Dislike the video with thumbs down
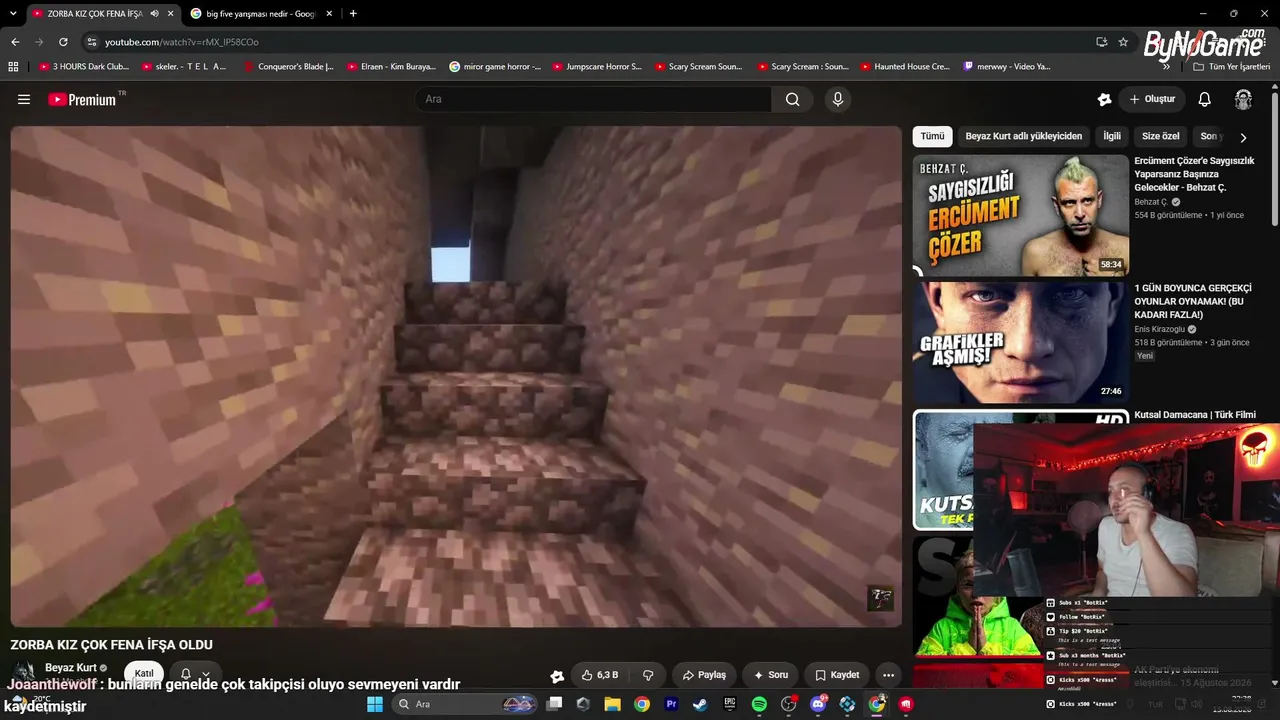The width and height of the screenshot is (1280, 720). tap(648, 675)
